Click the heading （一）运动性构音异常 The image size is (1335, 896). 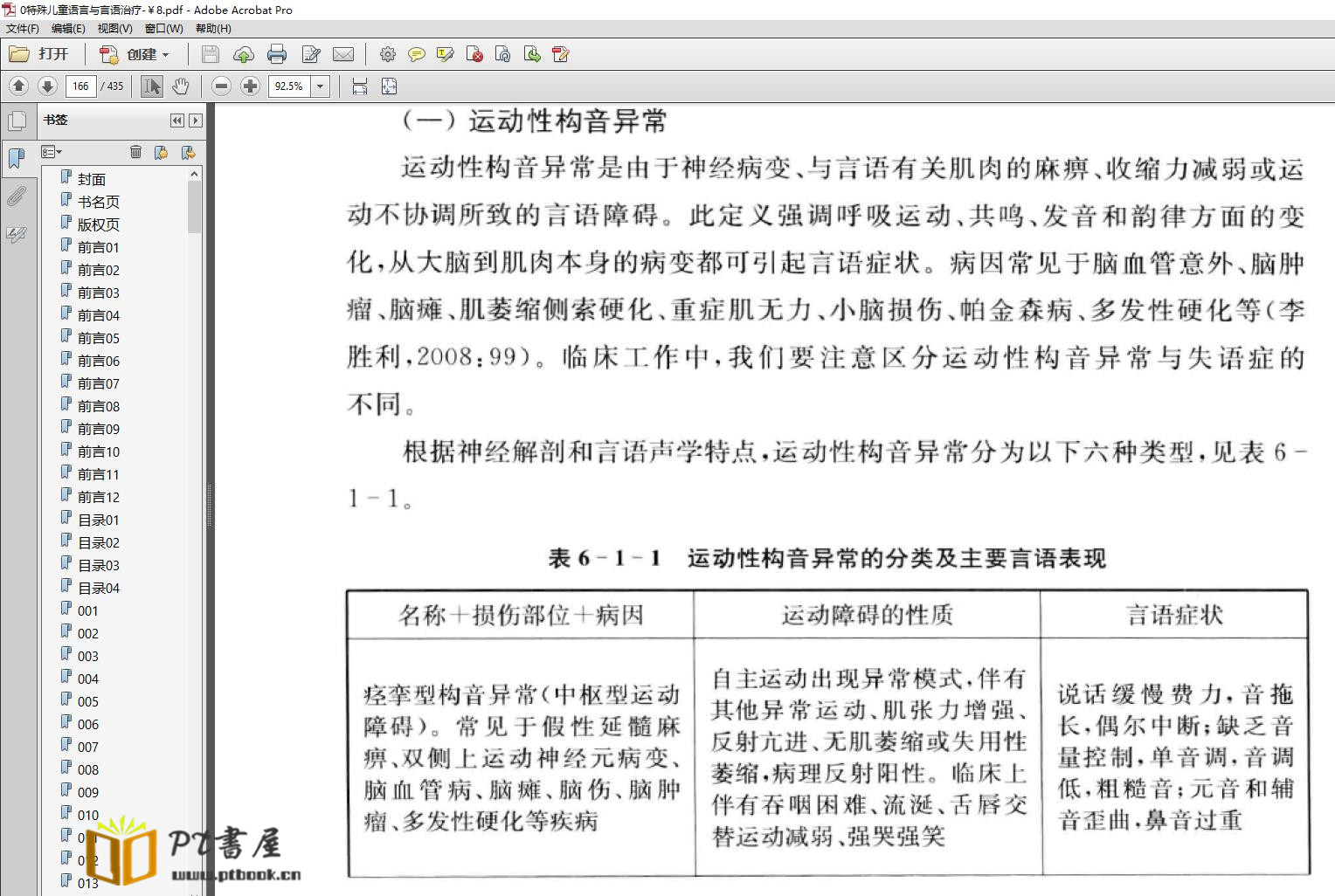(535, 121)
